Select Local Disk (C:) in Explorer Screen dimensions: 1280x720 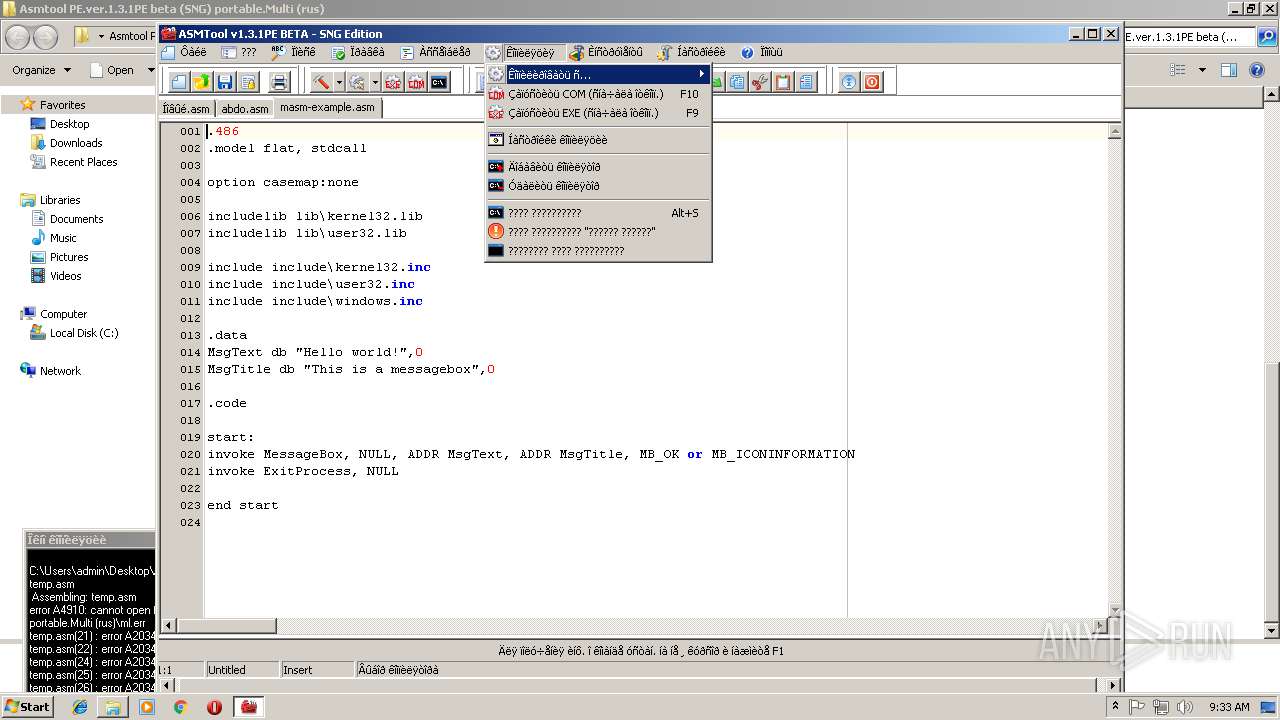[x=84, y=333]
